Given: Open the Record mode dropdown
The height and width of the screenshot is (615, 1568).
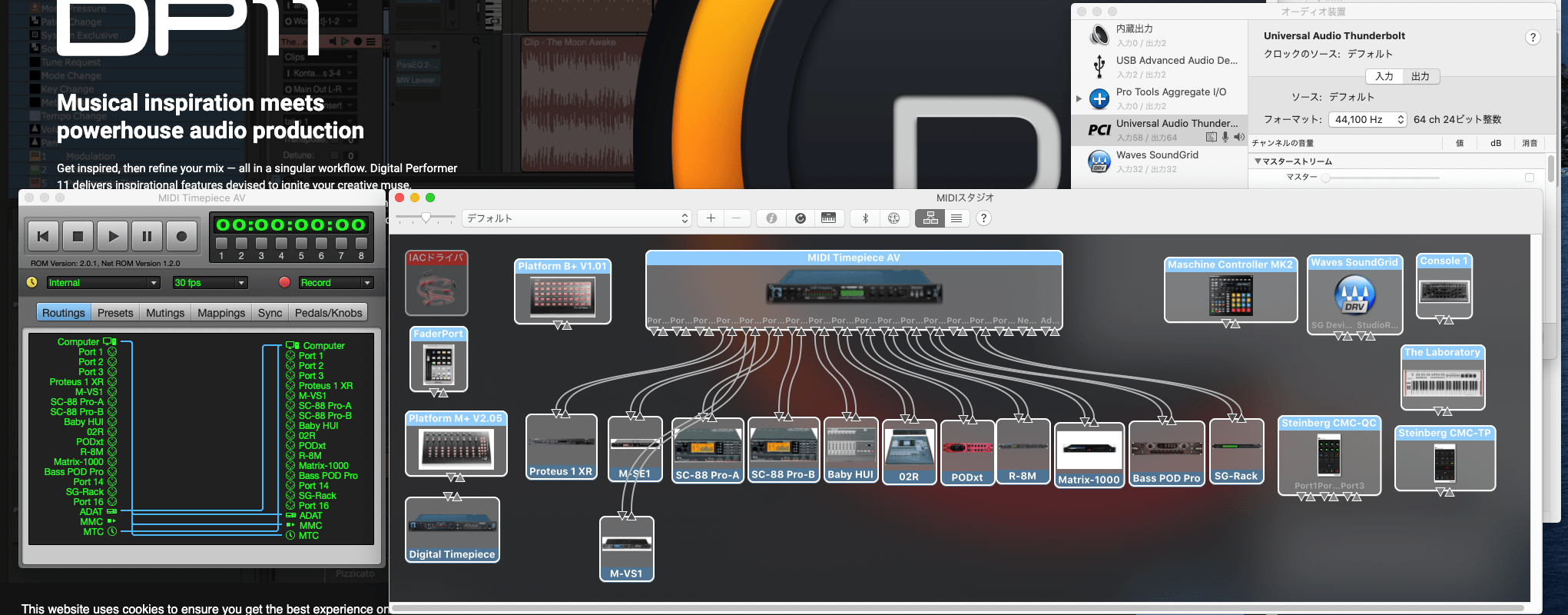Looking at the screenshot, I should click(336, 283).
